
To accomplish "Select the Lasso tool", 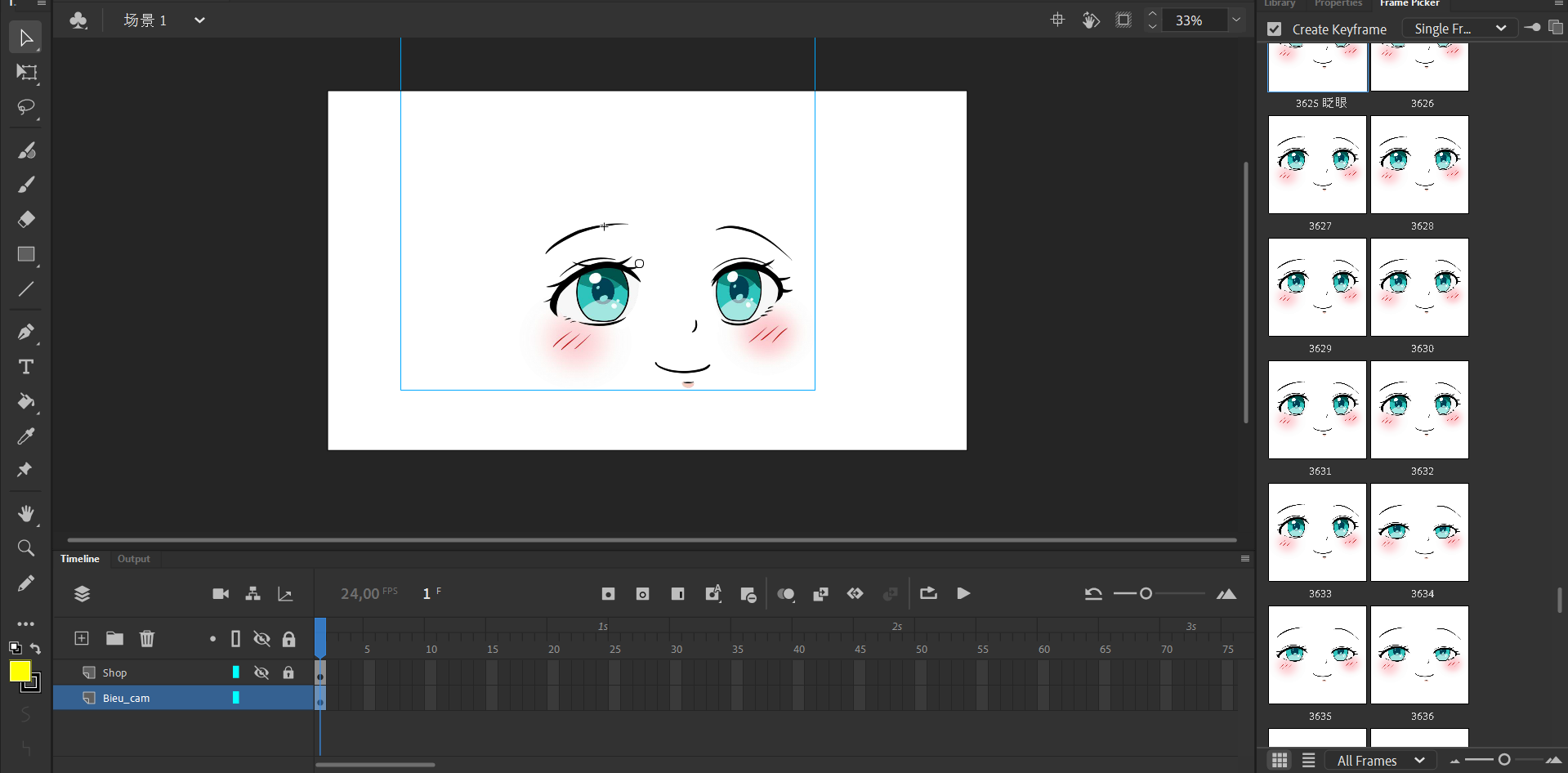I will coord(26,108).
